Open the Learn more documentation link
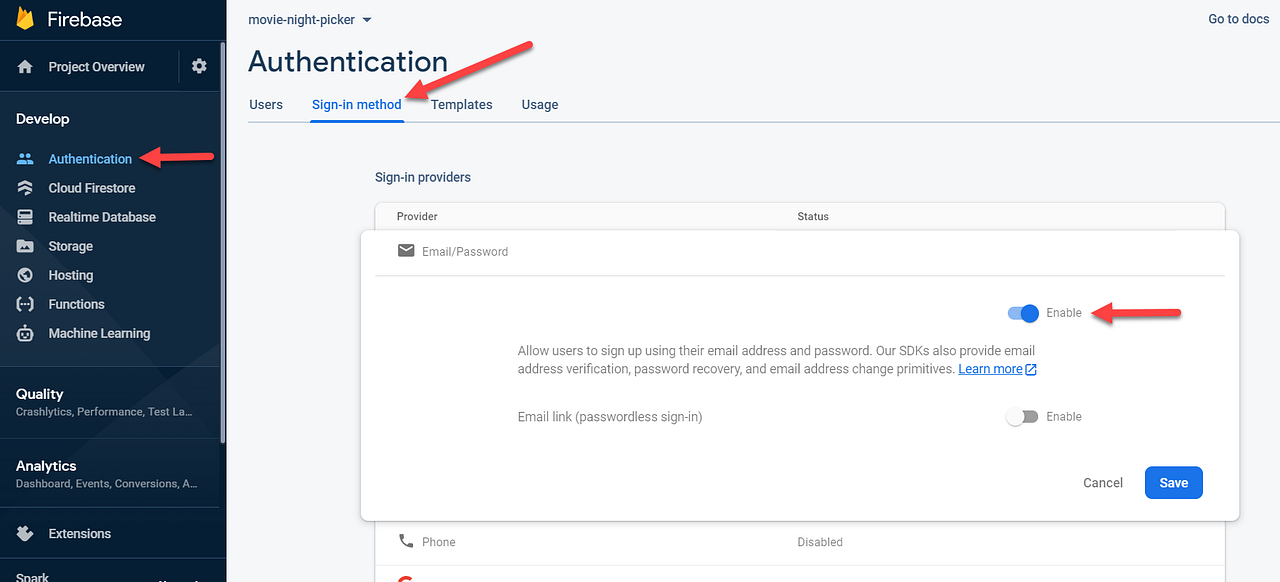The width and height of the screenshot is (1280, 582). 991,368
